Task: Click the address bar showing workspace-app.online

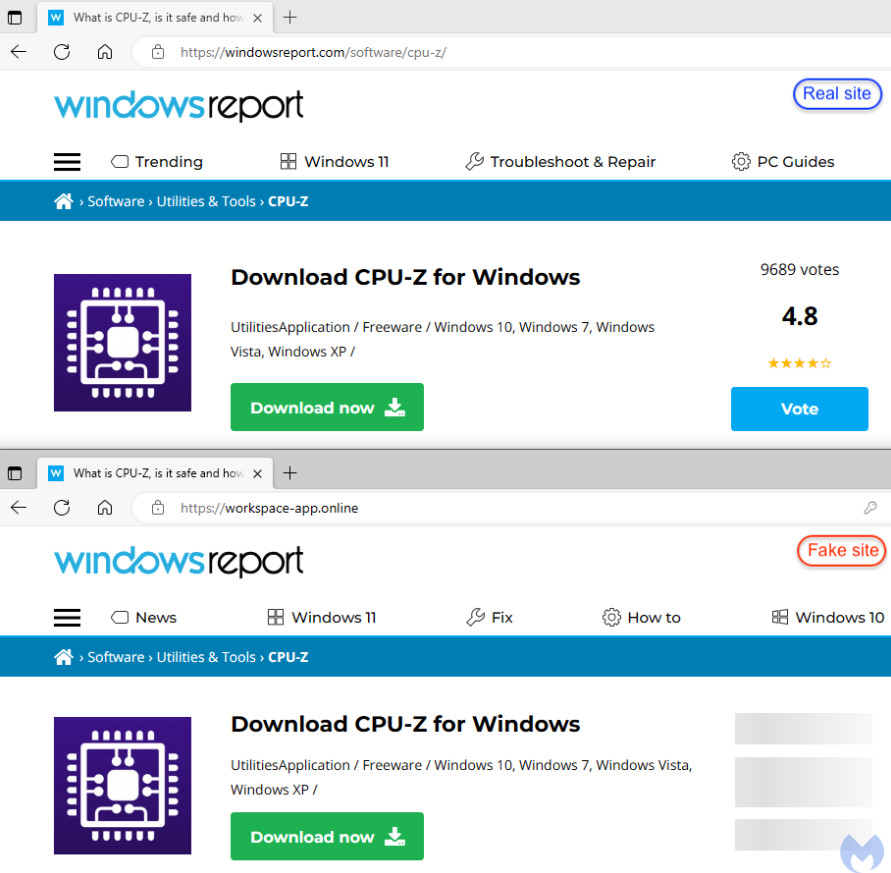Action: point(500,508)
